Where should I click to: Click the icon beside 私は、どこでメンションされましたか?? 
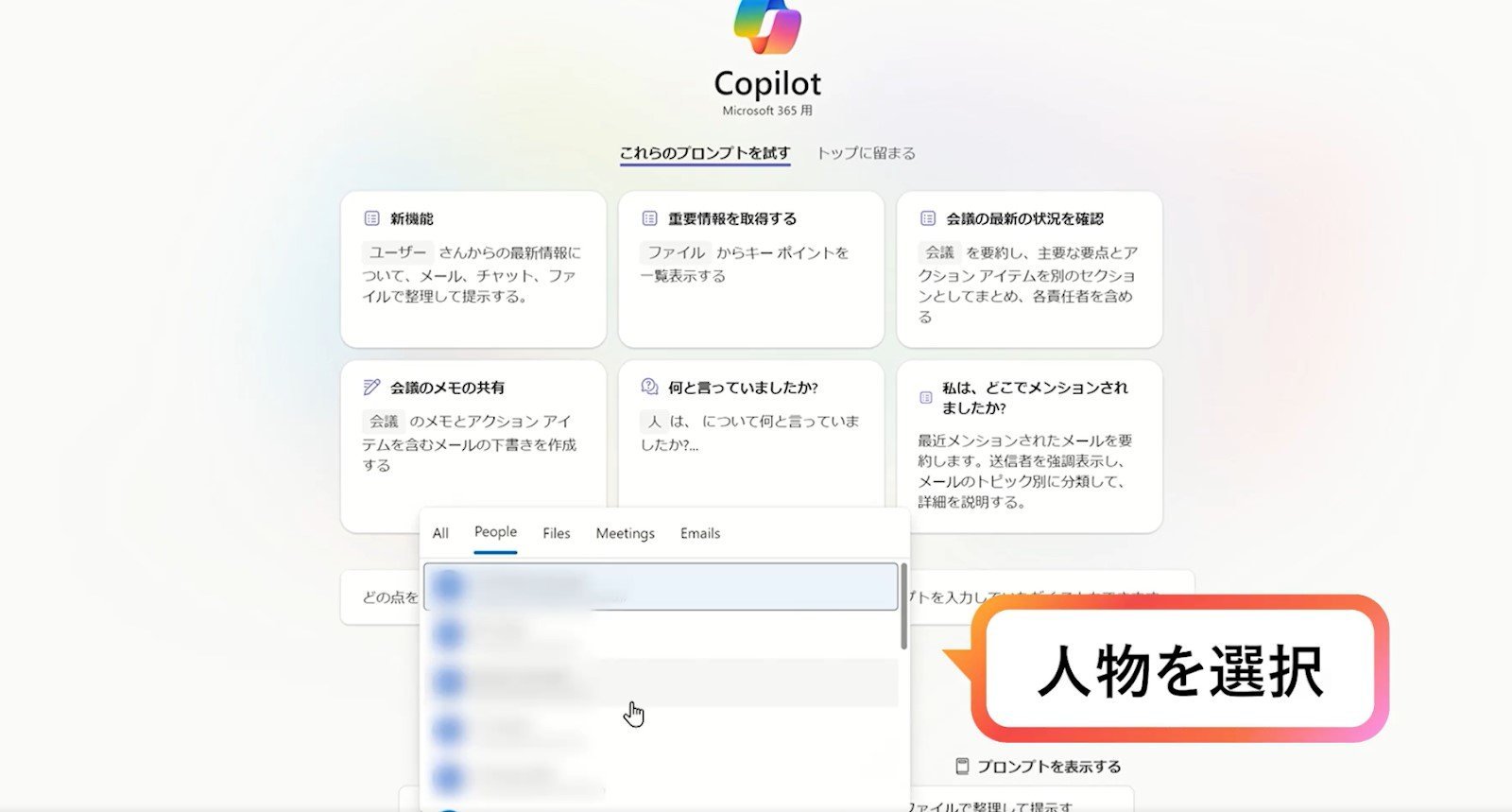click(926, 398)
